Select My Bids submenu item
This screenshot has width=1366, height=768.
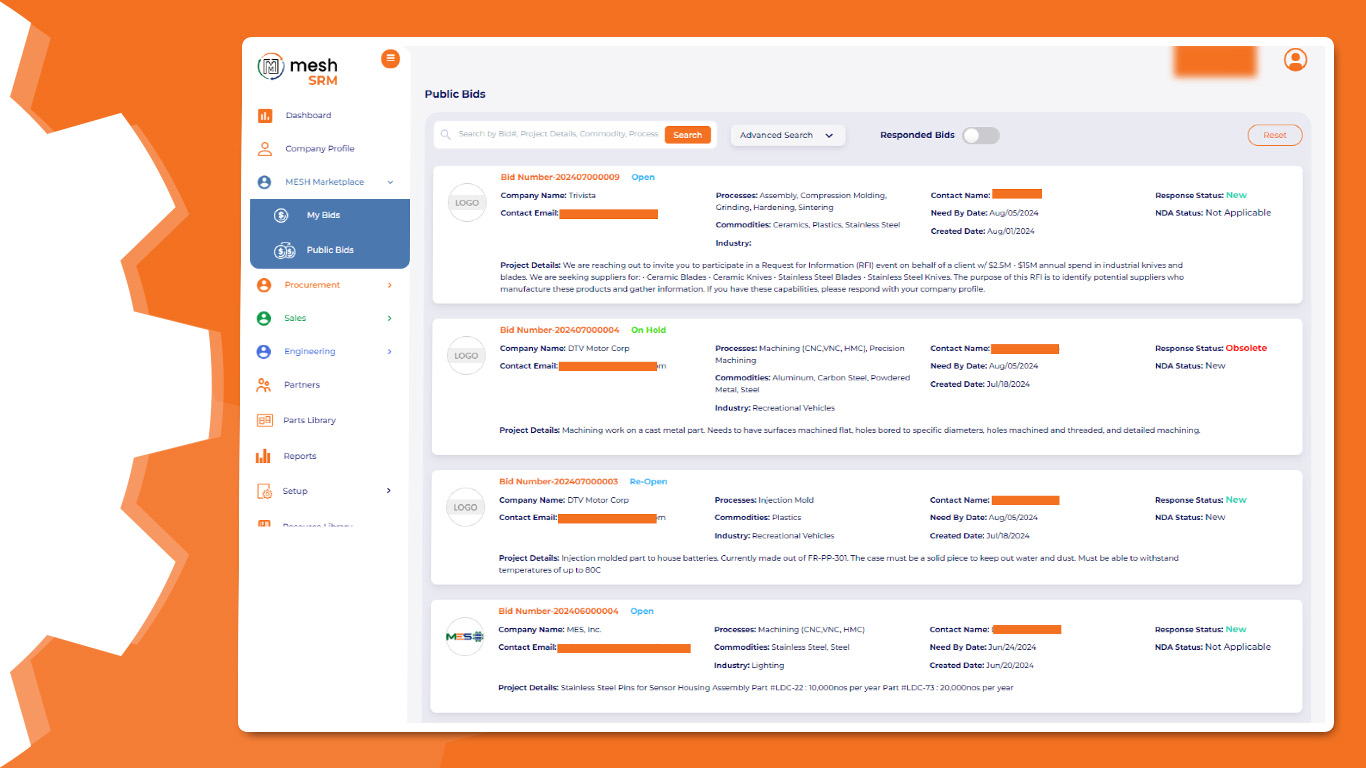(324, 216)
